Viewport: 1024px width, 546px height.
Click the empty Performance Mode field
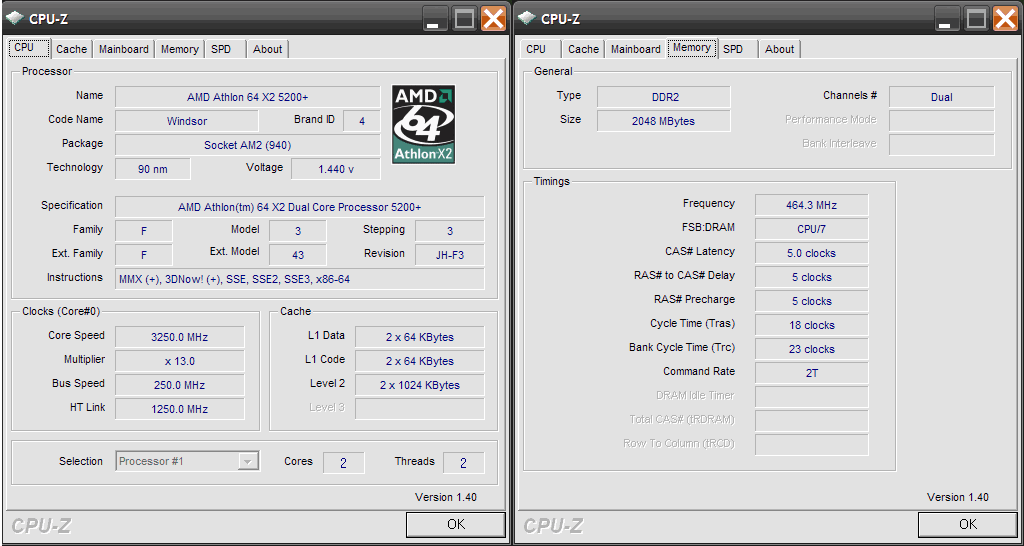[942, 121]
